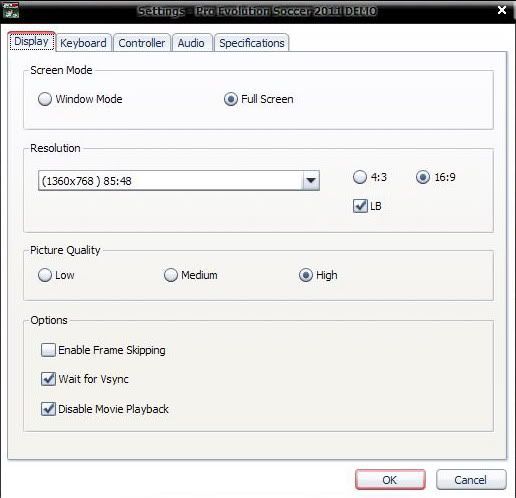Select Window Mode radio button

click(x=45, y=99)
